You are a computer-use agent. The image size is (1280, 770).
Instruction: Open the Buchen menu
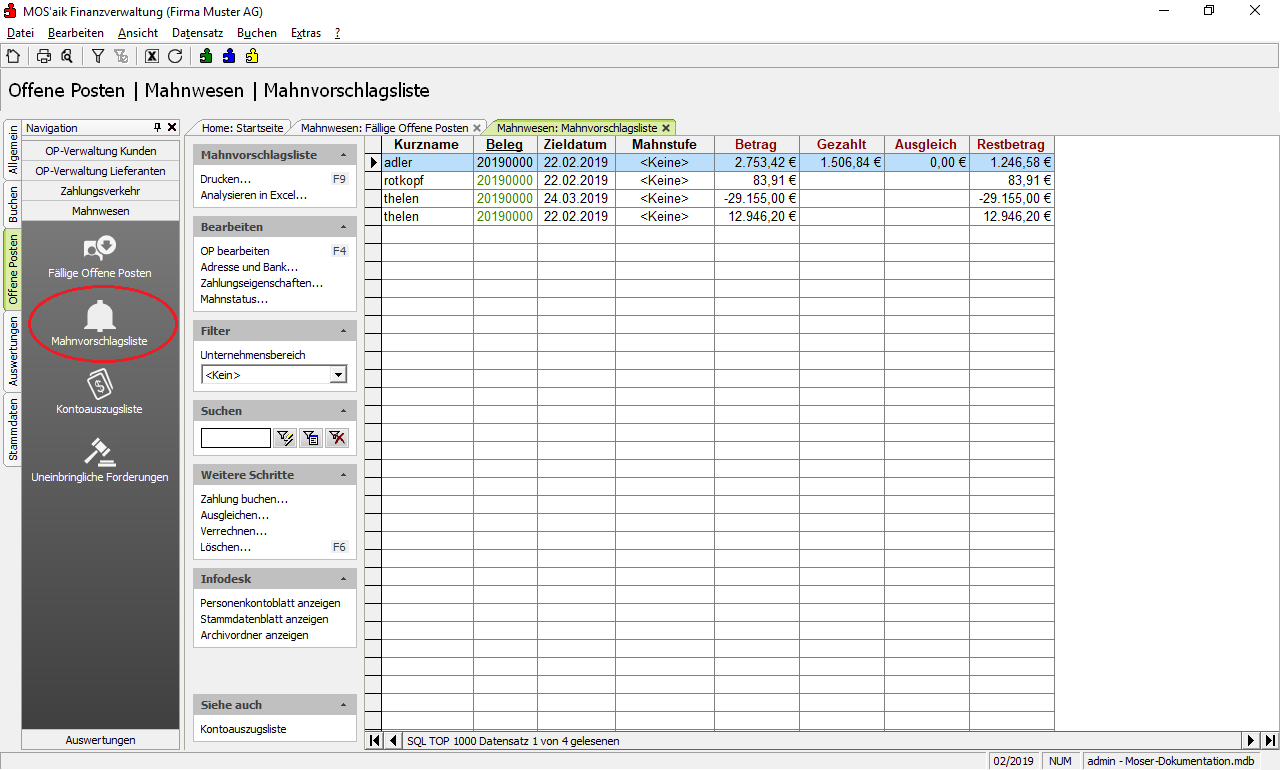tap(257, 33)
